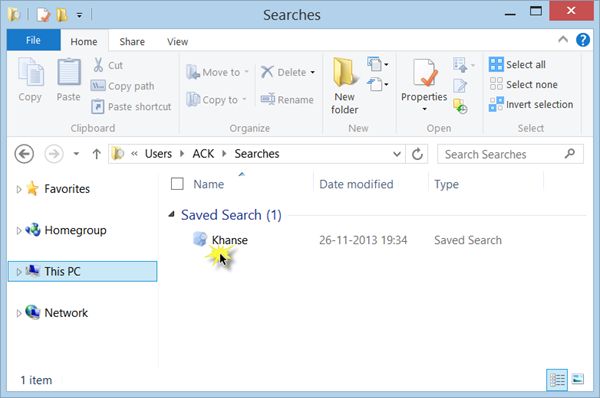The image size is (600, 398).
Task: Switch to details view button
Action: click(557, 380)
